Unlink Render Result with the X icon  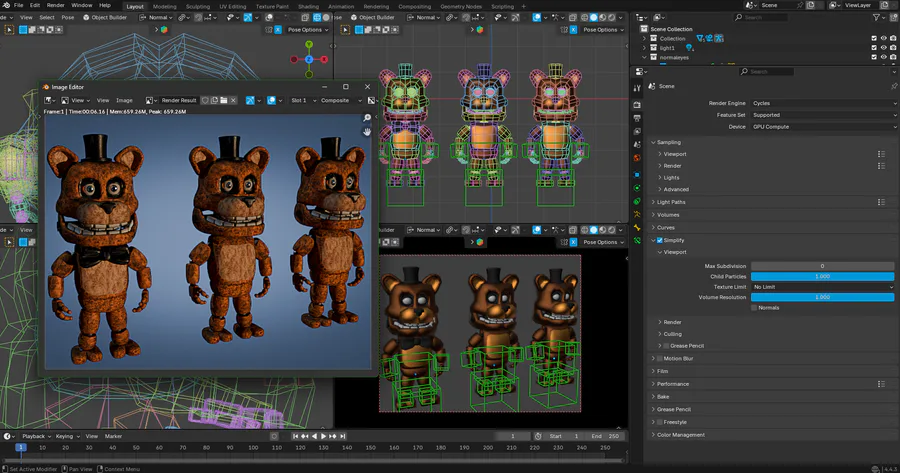click(233, 100)
